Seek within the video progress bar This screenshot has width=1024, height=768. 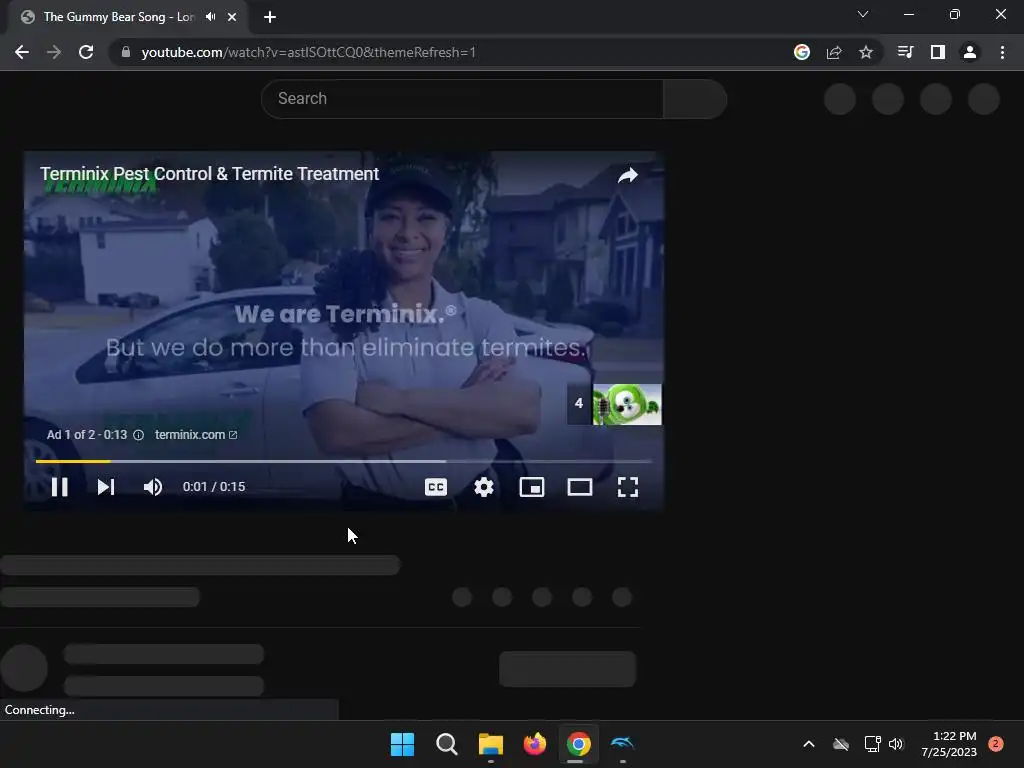[x=344, y=461]
